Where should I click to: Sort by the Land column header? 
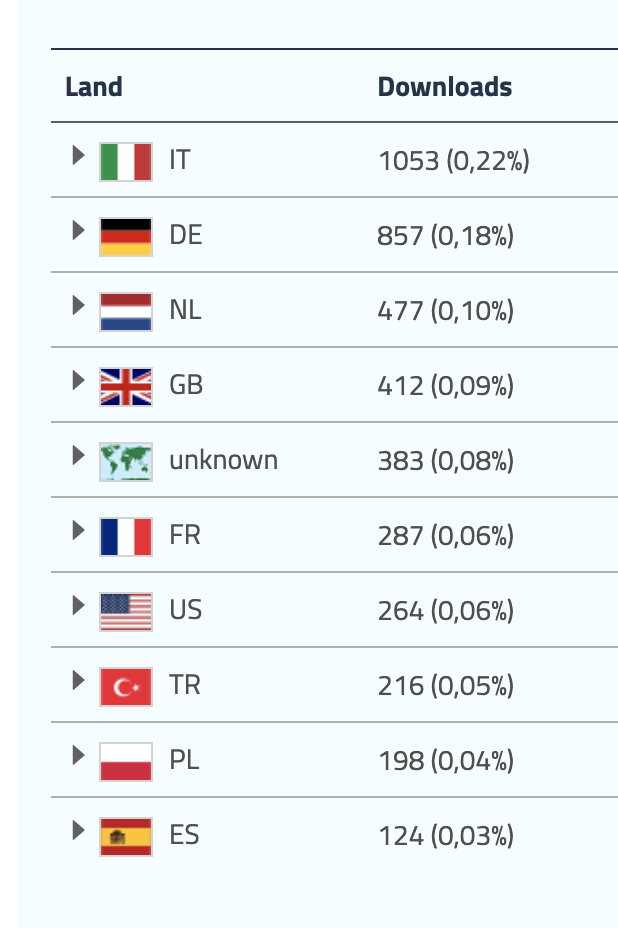coord(94,87)
